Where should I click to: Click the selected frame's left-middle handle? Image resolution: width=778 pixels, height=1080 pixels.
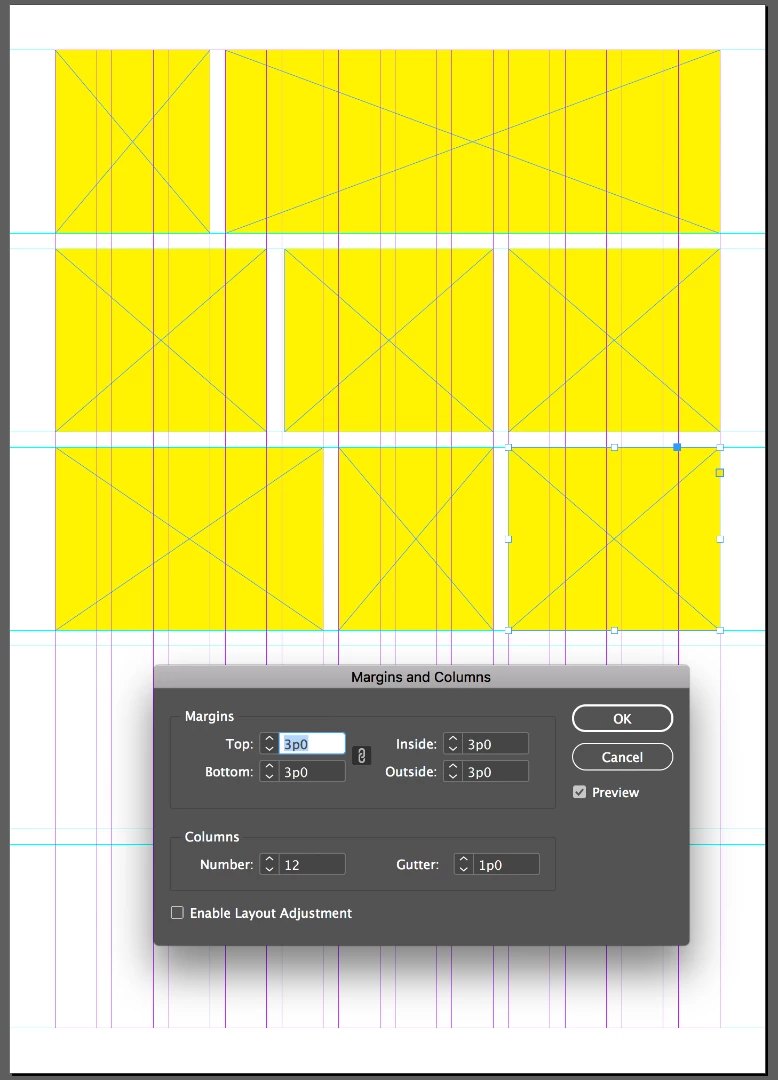click(509, 539)
